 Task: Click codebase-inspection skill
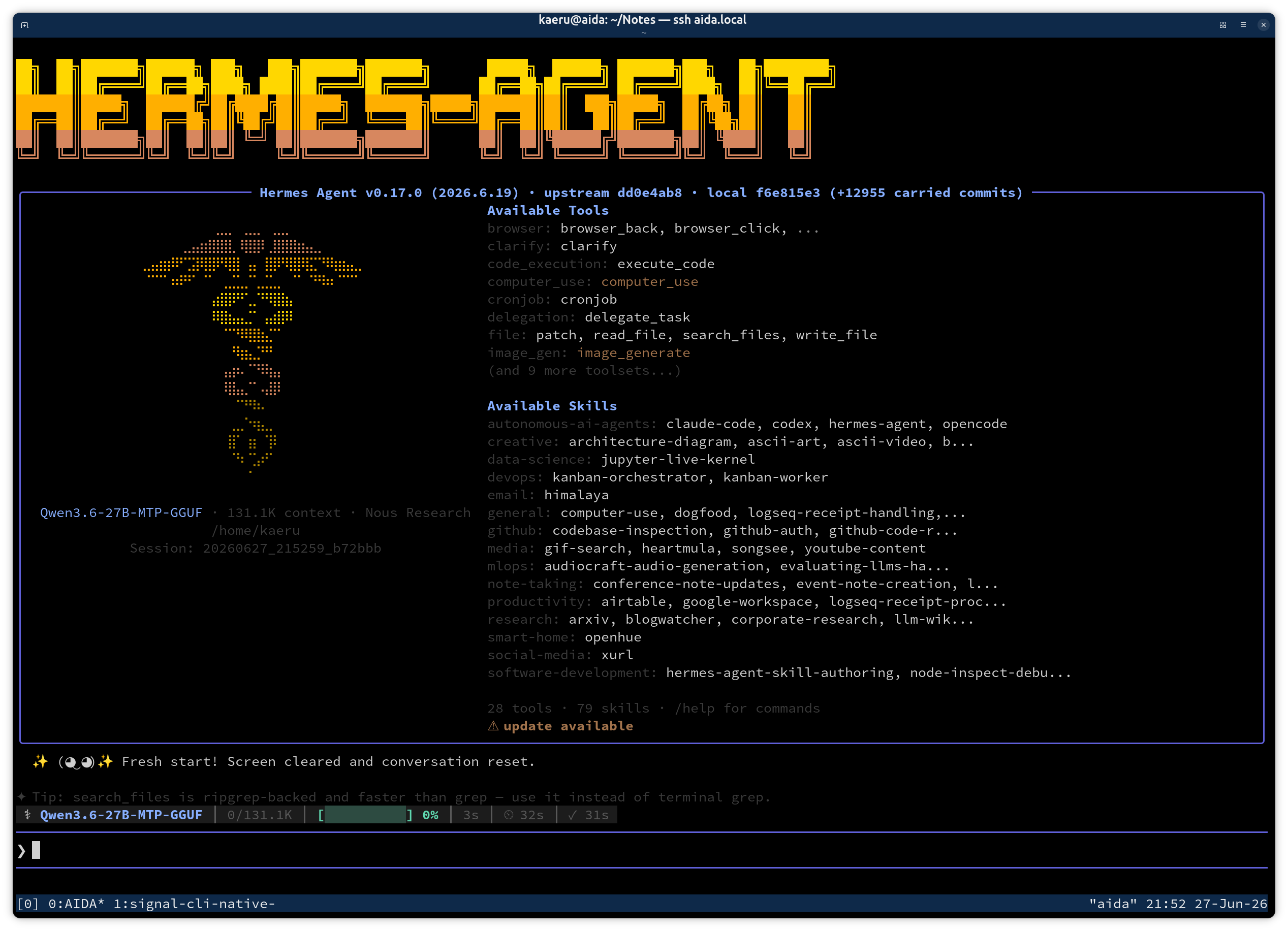tap(629, 531)
